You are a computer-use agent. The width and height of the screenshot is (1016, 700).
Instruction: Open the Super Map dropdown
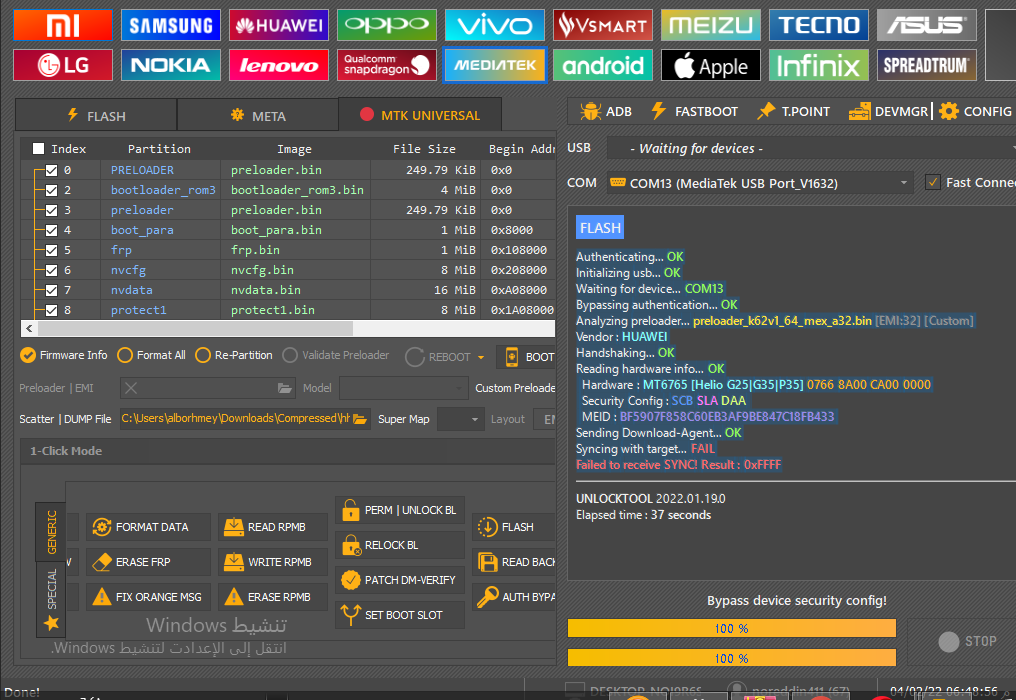[x=461, y=419]
